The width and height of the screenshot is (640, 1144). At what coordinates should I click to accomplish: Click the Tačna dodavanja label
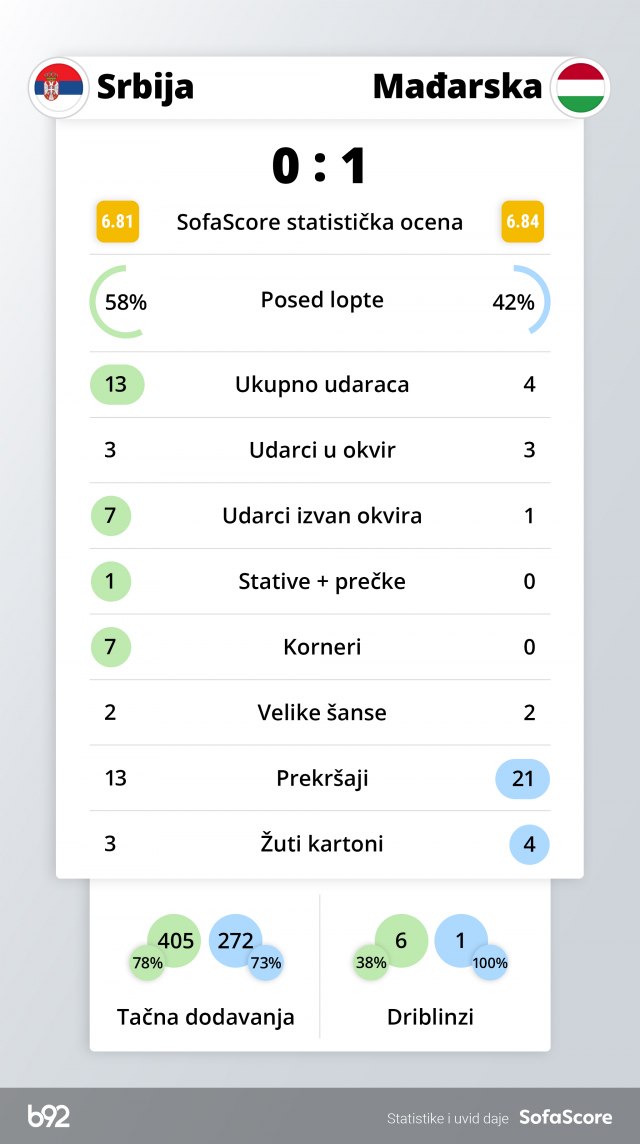(206, 1017)
